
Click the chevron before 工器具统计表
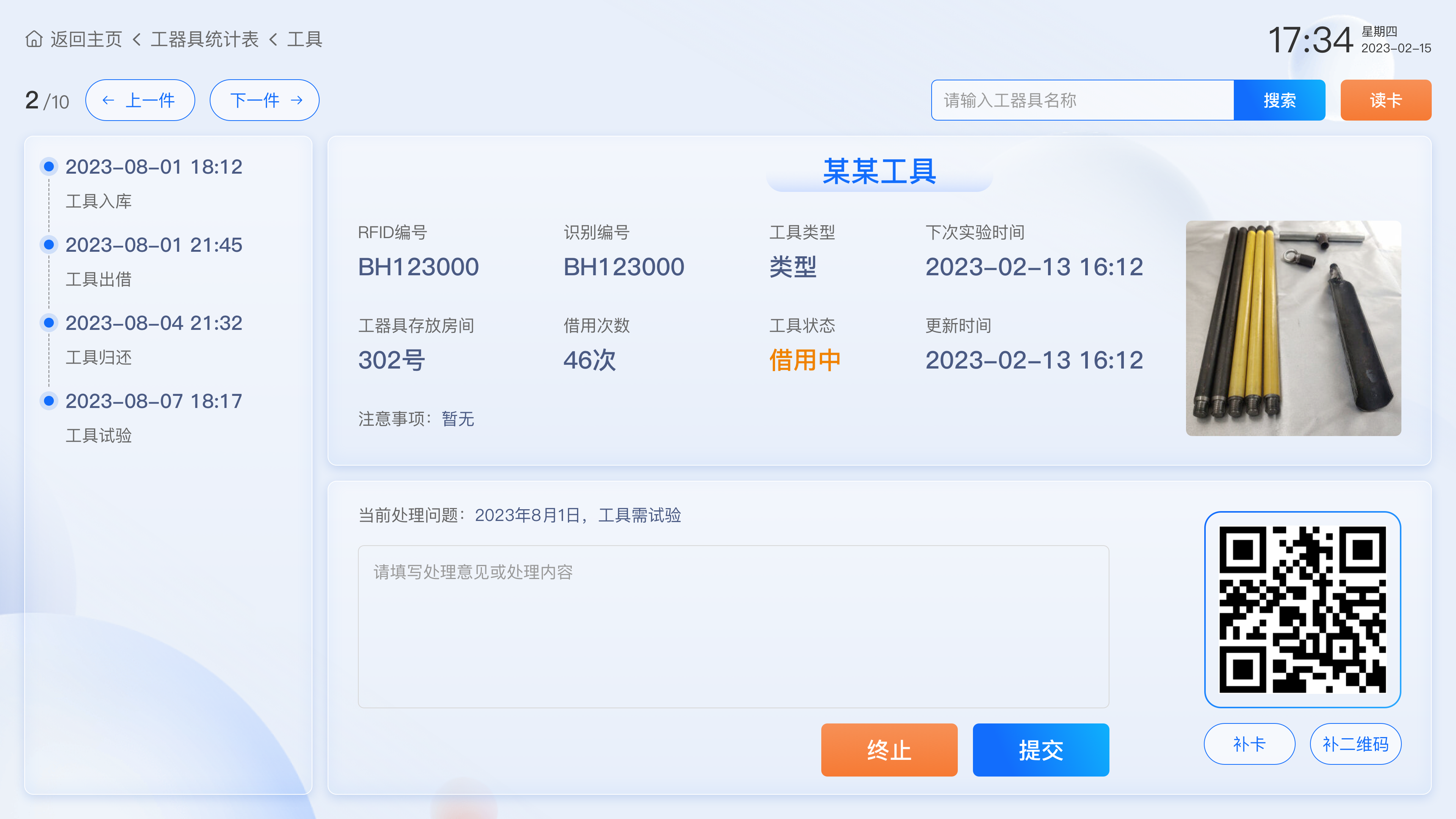tap(136, 39)
